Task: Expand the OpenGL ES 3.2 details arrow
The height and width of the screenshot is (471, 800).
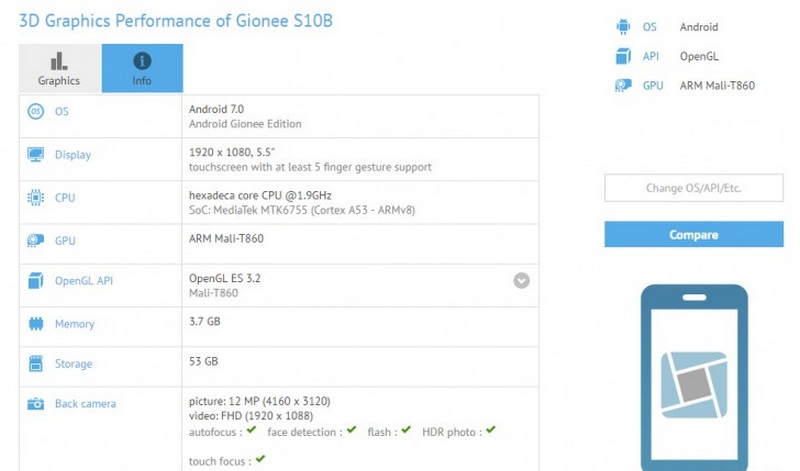Action: click(x=521, y=281)
